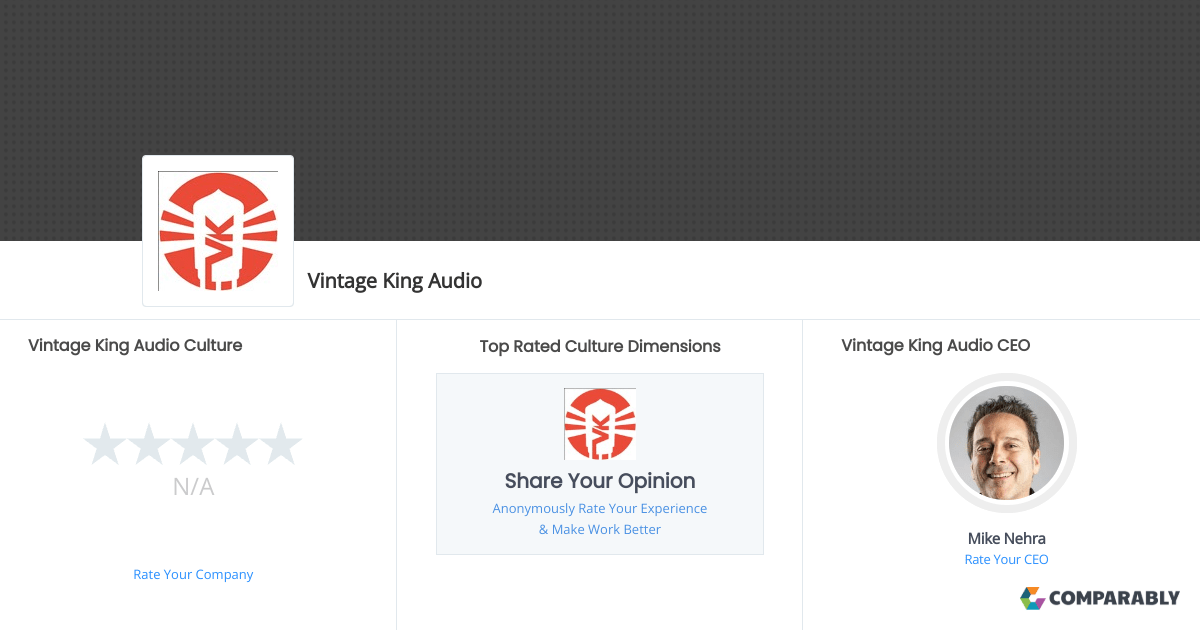1200x630 pixels.
Task: Select the Vintage King logo in Share Your Opinion card
Action: pyautogui.click(x=599, y=423)
